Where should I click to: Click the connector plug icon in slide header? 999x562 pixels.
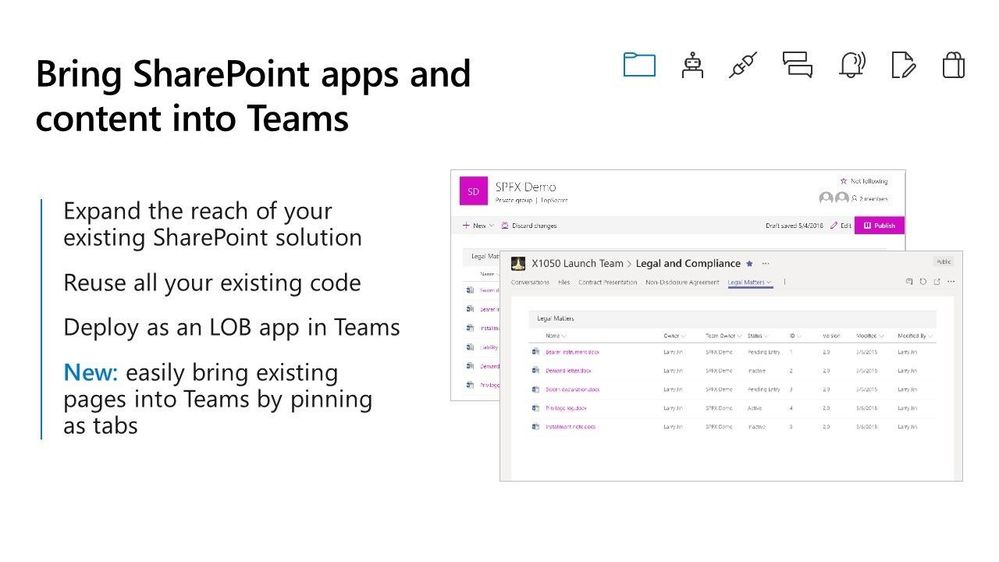tap(743, 65)
